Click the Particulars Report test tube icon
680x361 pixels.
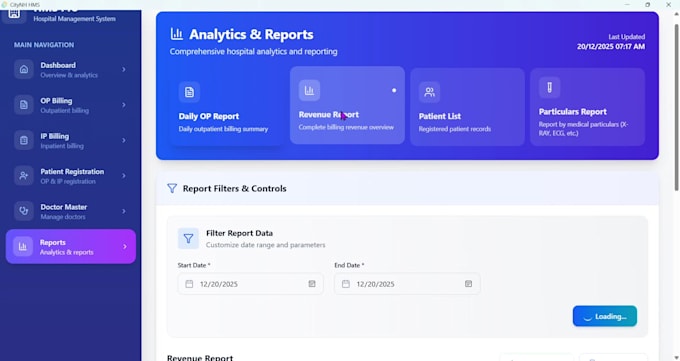tap(549, 88)
